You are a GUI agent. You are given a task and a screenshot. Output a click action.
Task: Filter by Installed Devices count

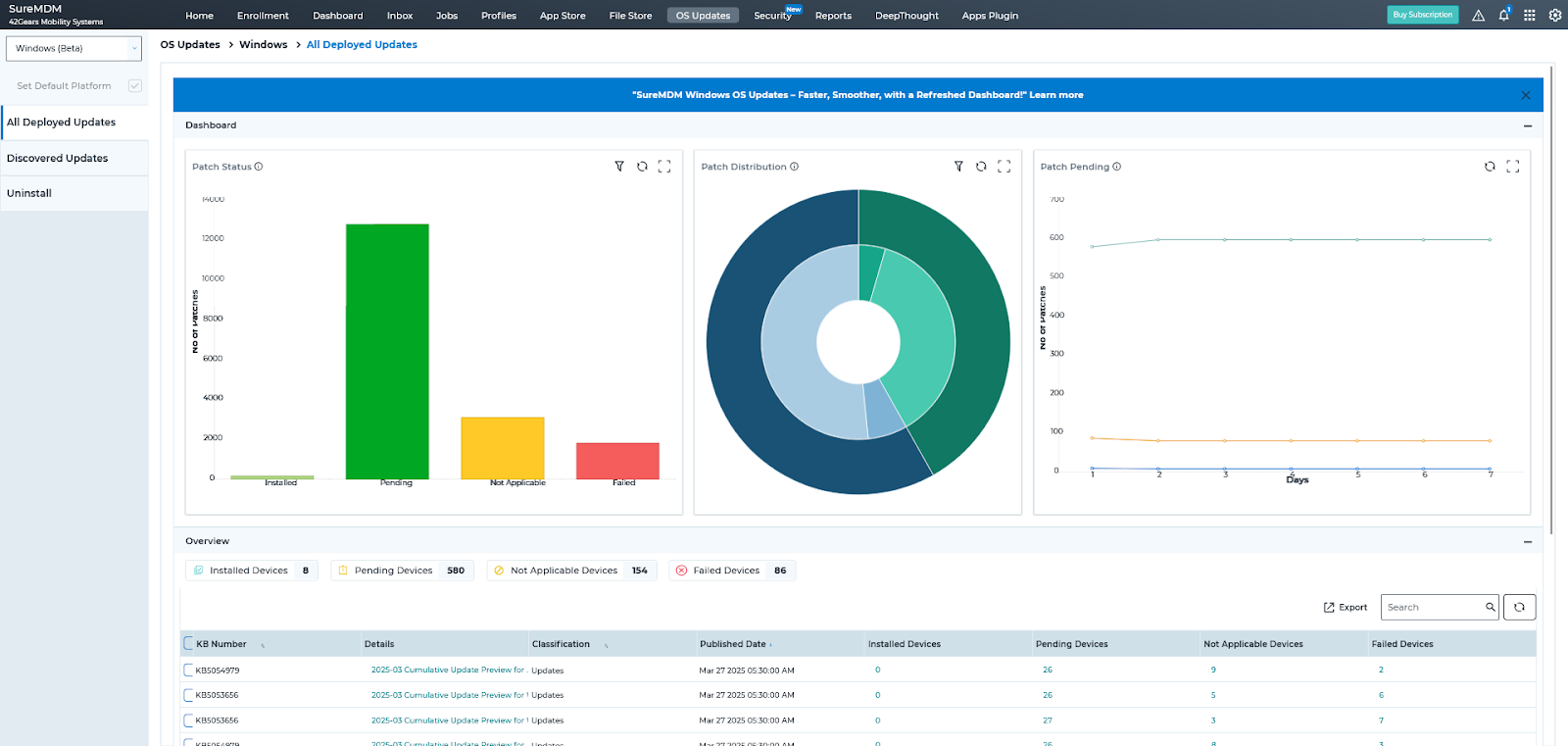tap(252, 571)
